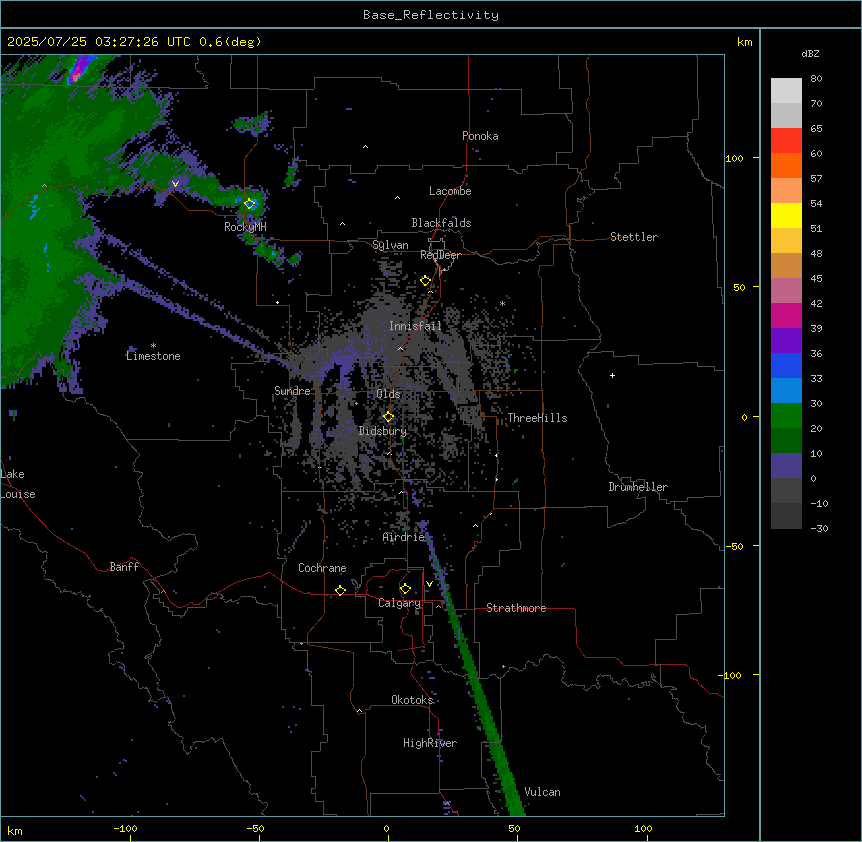
Task: Click the Olds city label
Action: tap(388, 394)
